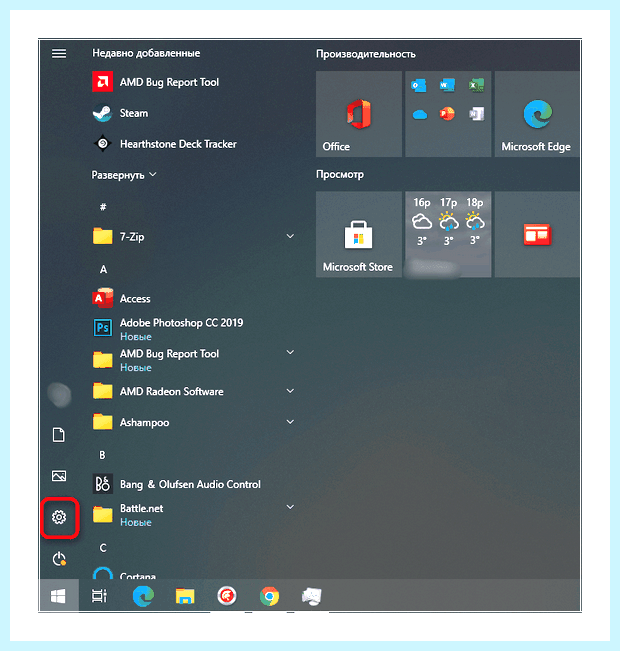Click the Производительность group title

coord(365,54)
